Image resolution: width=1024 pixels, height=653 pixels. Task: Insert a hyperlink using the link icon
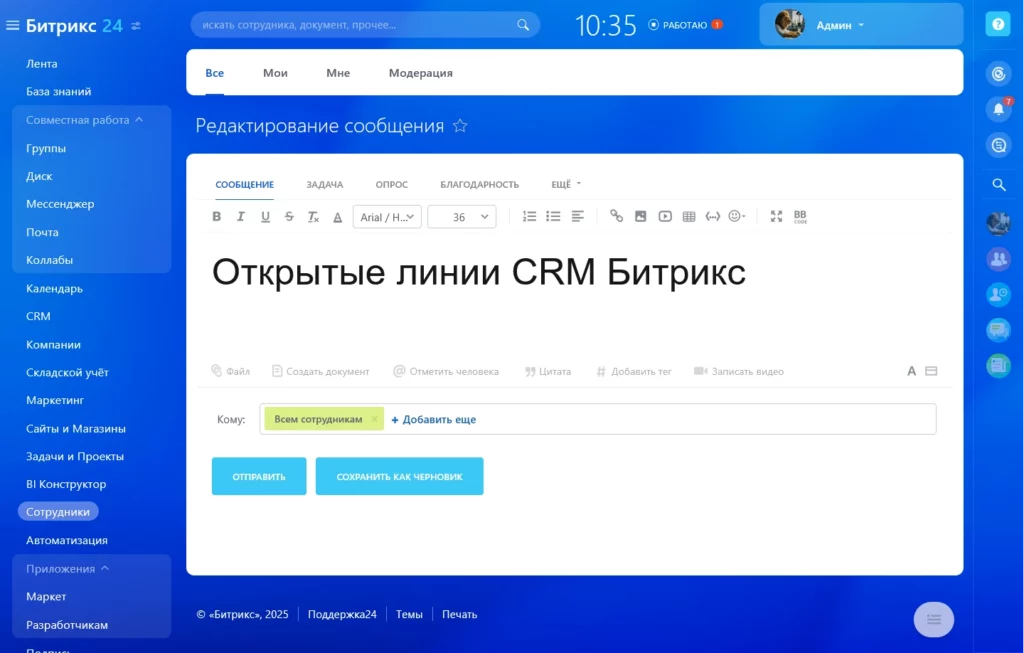(614, 216)
